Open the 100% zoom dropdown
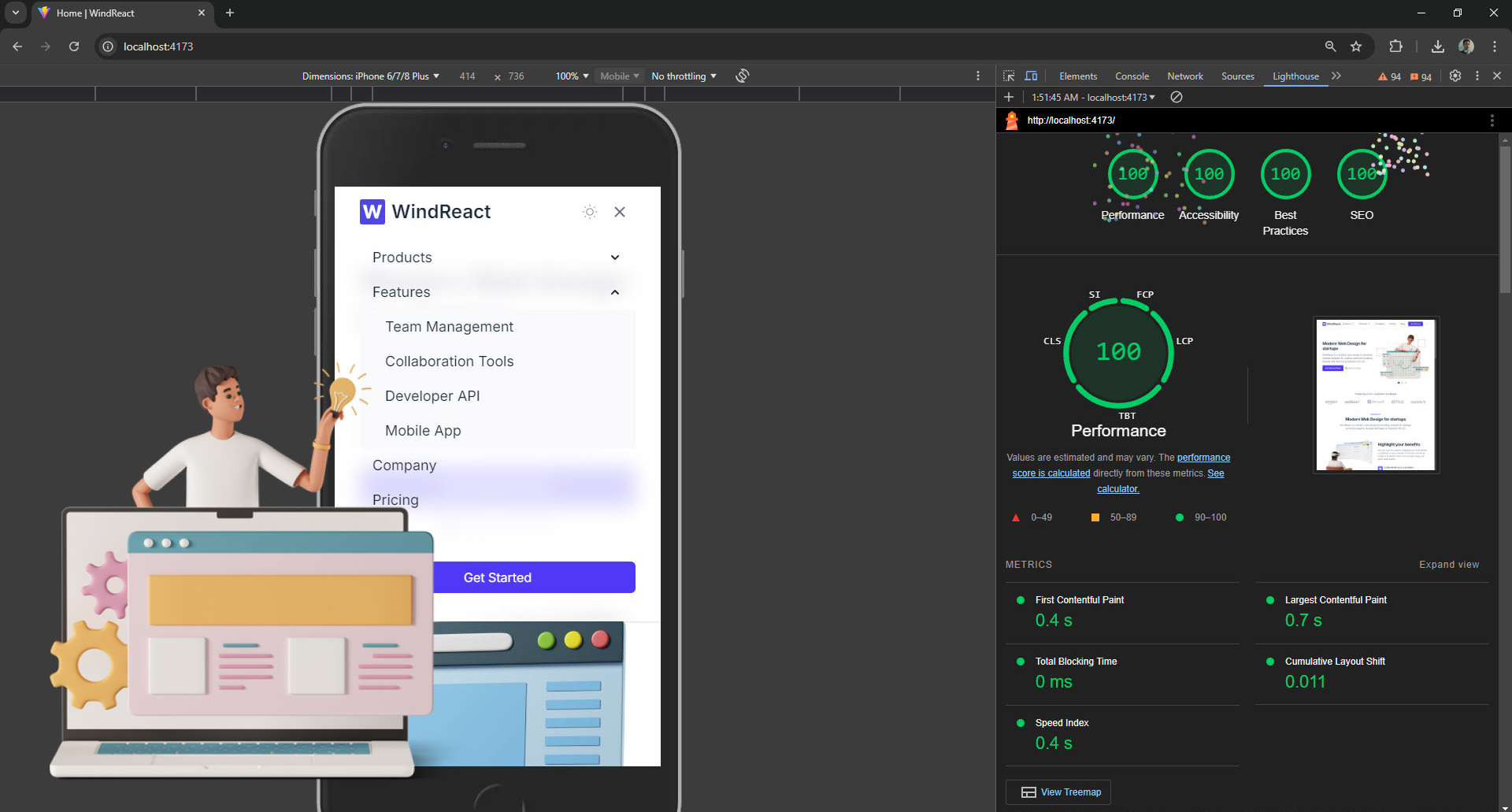 click(572, 76)
